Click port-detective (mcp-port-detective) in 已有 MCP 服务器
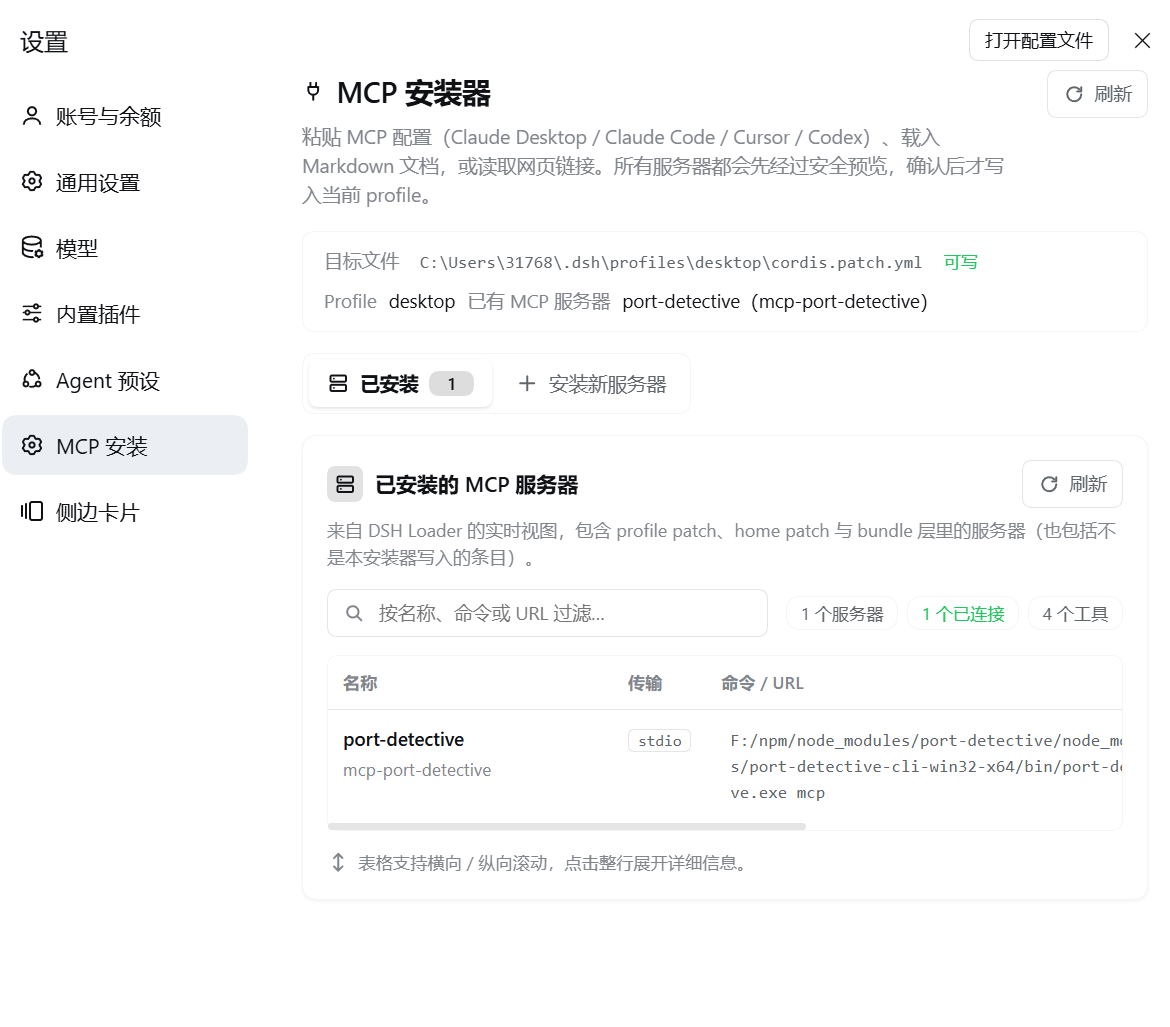1170x1027 pixels. (x=775, y=302)
